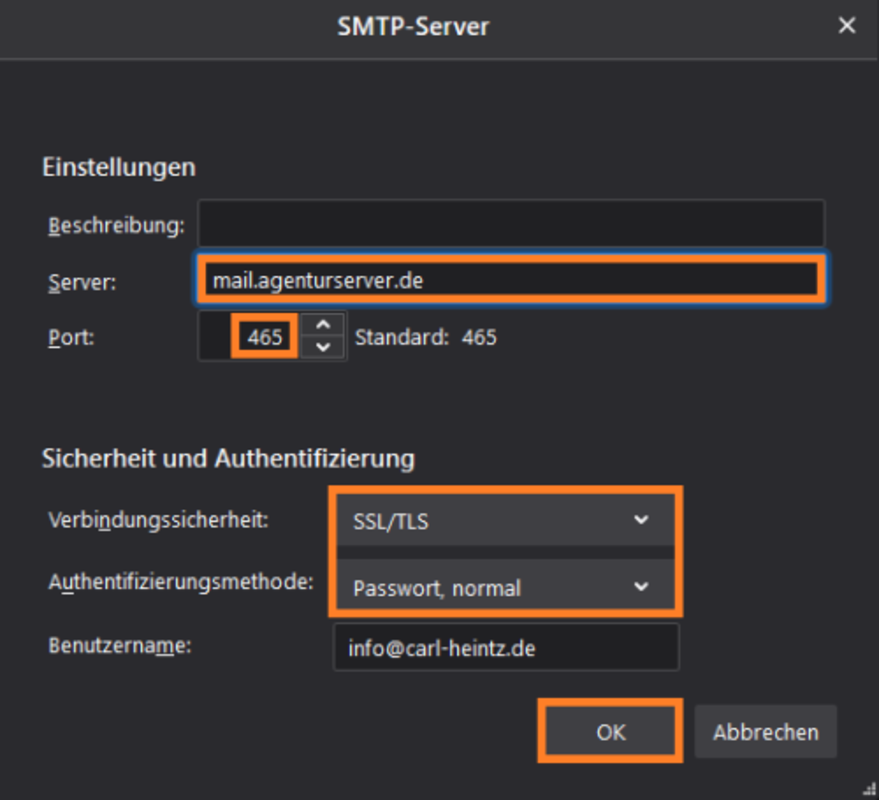
Task: Click the Server label text
Action: click(x=82, y=282)
